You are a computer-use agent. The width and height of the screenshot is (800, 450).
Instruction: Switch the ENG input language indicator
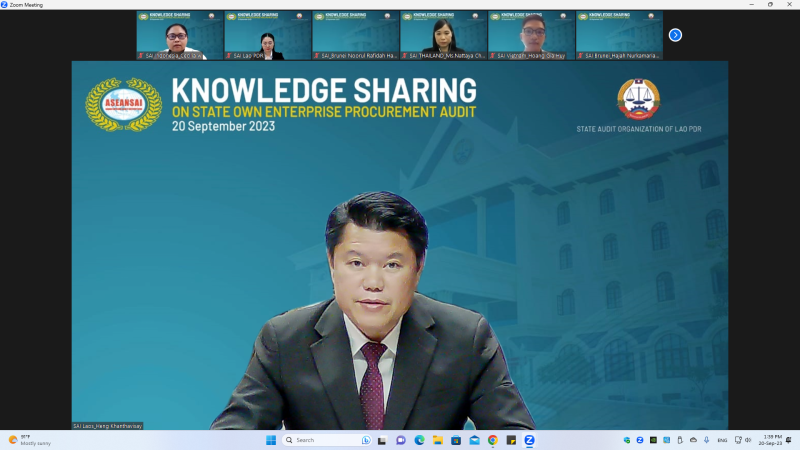tap(722, 440)
